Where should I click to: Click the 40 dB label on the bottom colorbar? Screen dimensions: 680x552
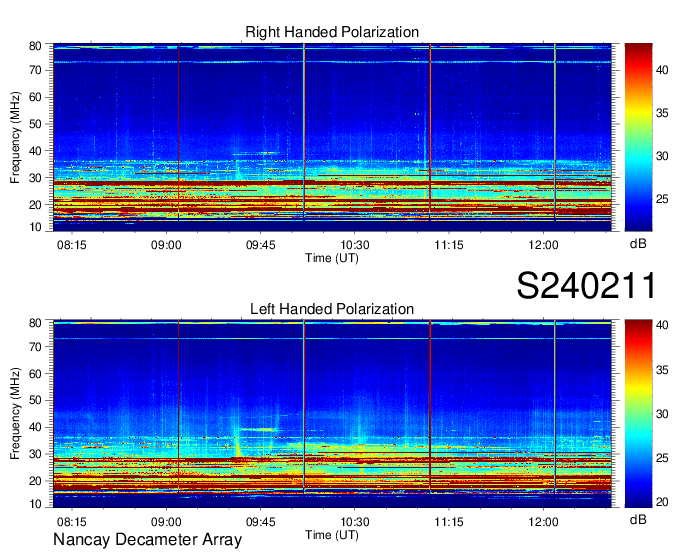662,325
